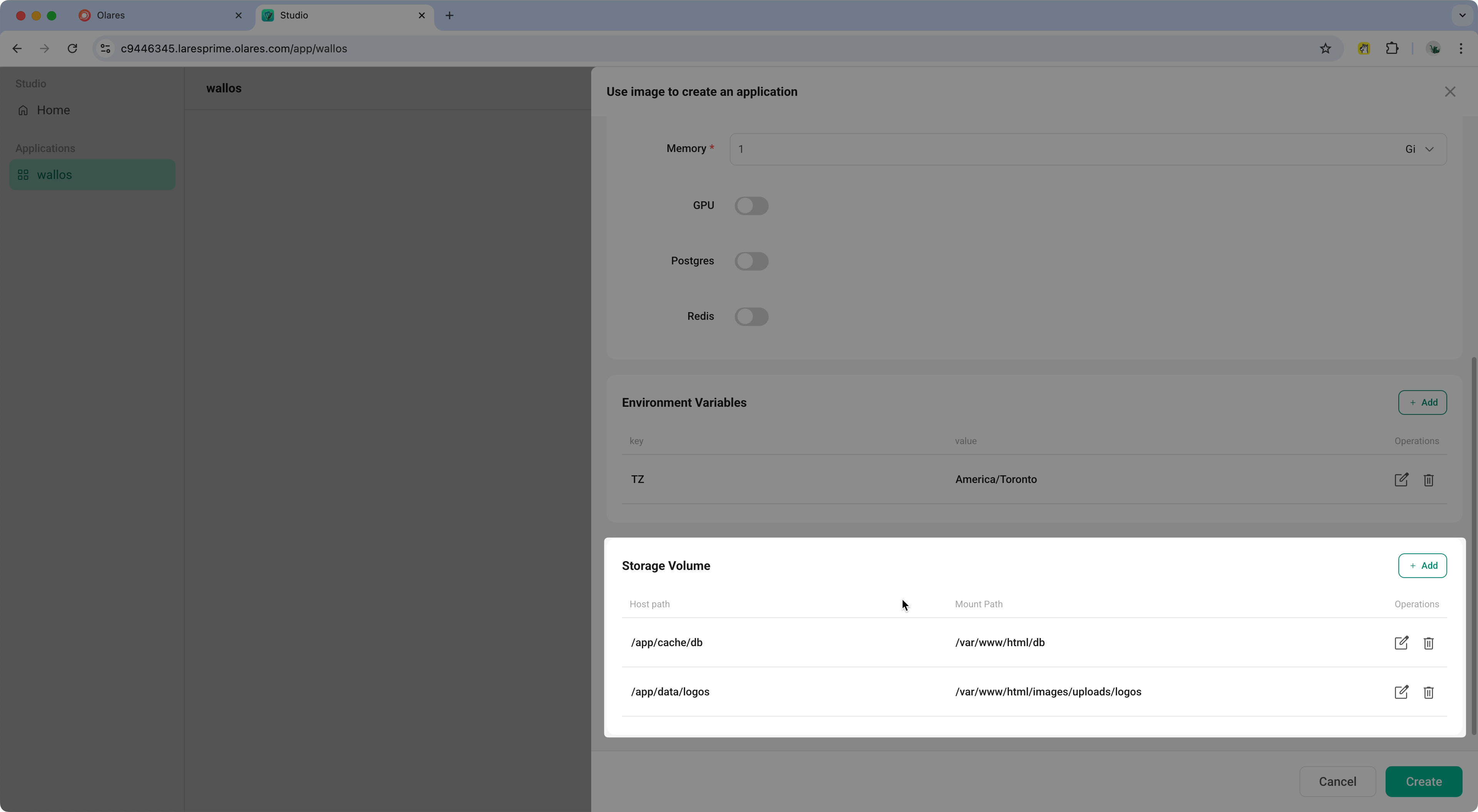Select Home in the Studio sidebar

[x=54, y=110]
